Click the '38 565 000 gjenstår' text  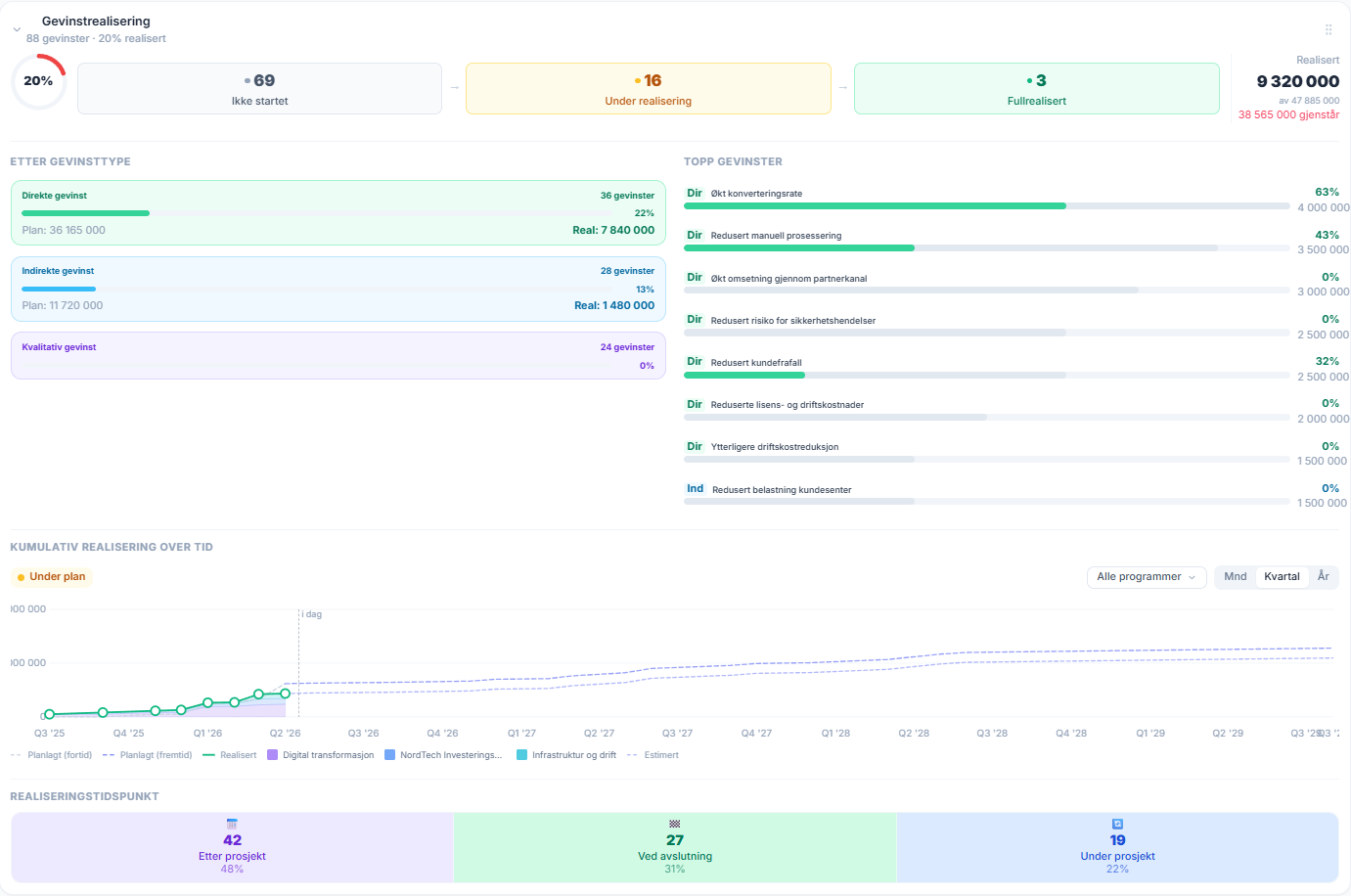tap(1289, 115)
